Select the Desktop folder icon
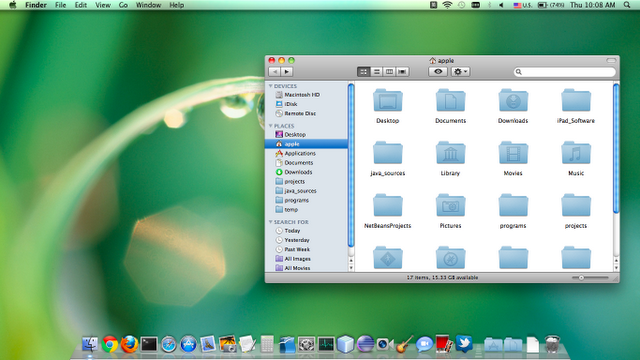Viewport: 640px width, 360px height. pos(388,100)
